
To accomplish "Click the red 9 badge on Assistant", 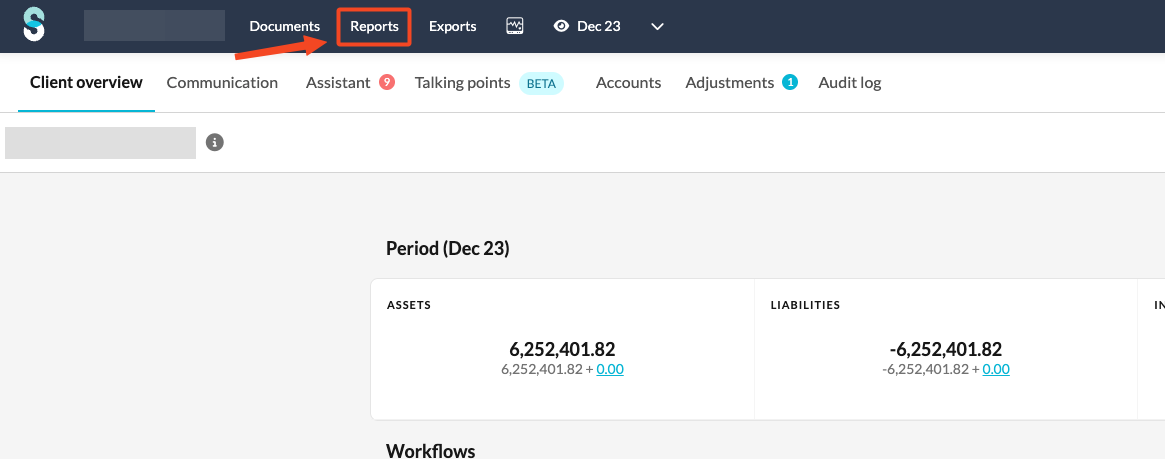I will coord(386,82).
